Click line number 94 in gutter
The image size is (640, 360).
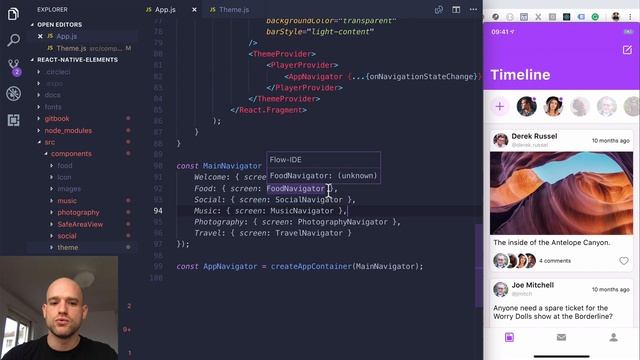tap(158, 211)
